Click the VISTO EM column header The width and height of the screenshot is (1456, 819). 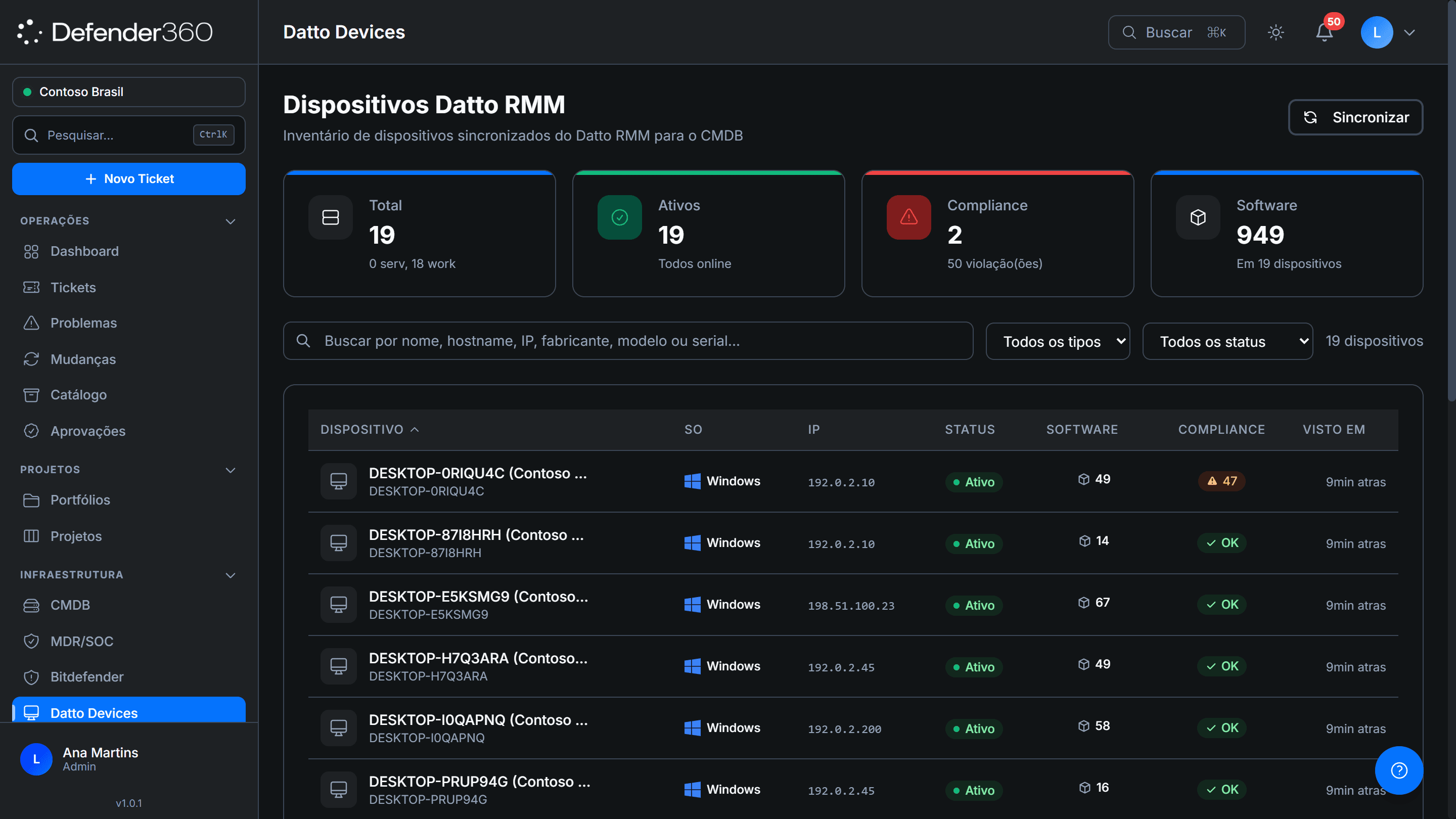point(1334,430)
